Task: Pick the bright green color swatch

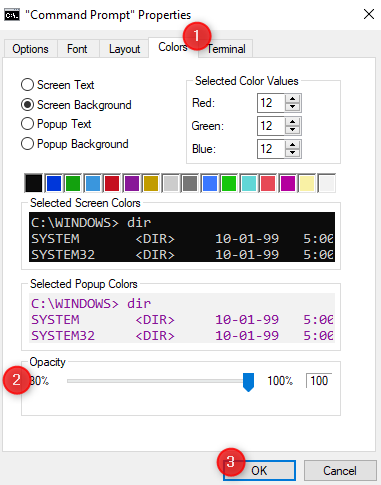Action: (x=229, y=183)
